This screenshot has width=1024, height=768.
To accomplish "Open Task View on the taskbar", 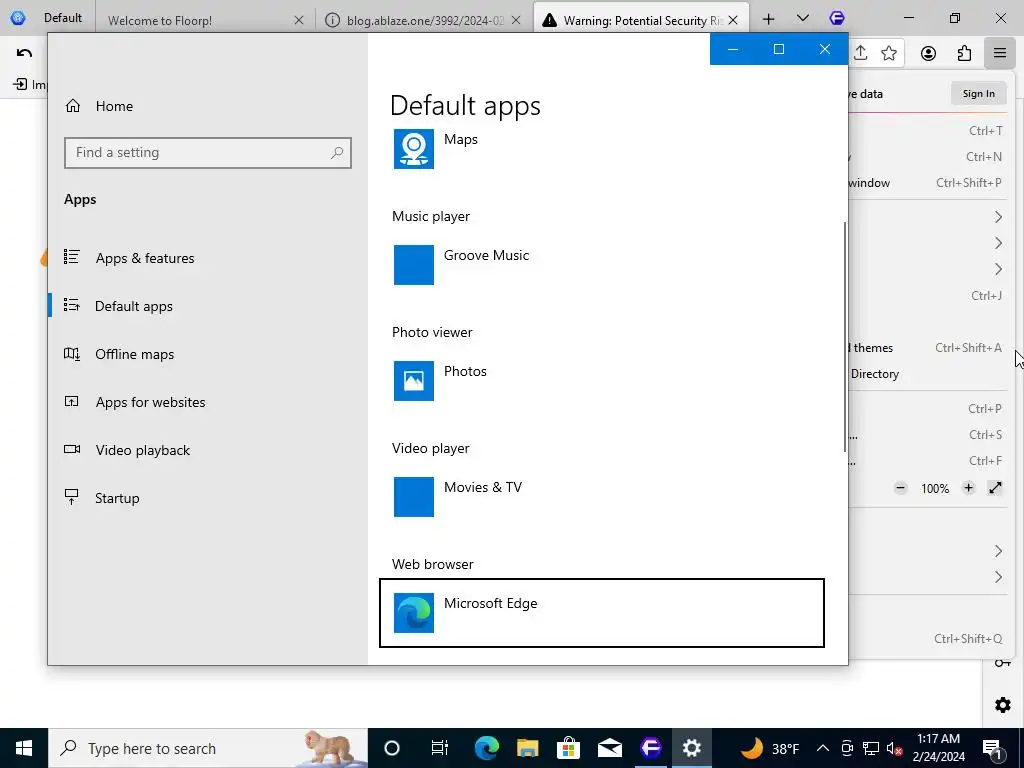I will 440,748.
